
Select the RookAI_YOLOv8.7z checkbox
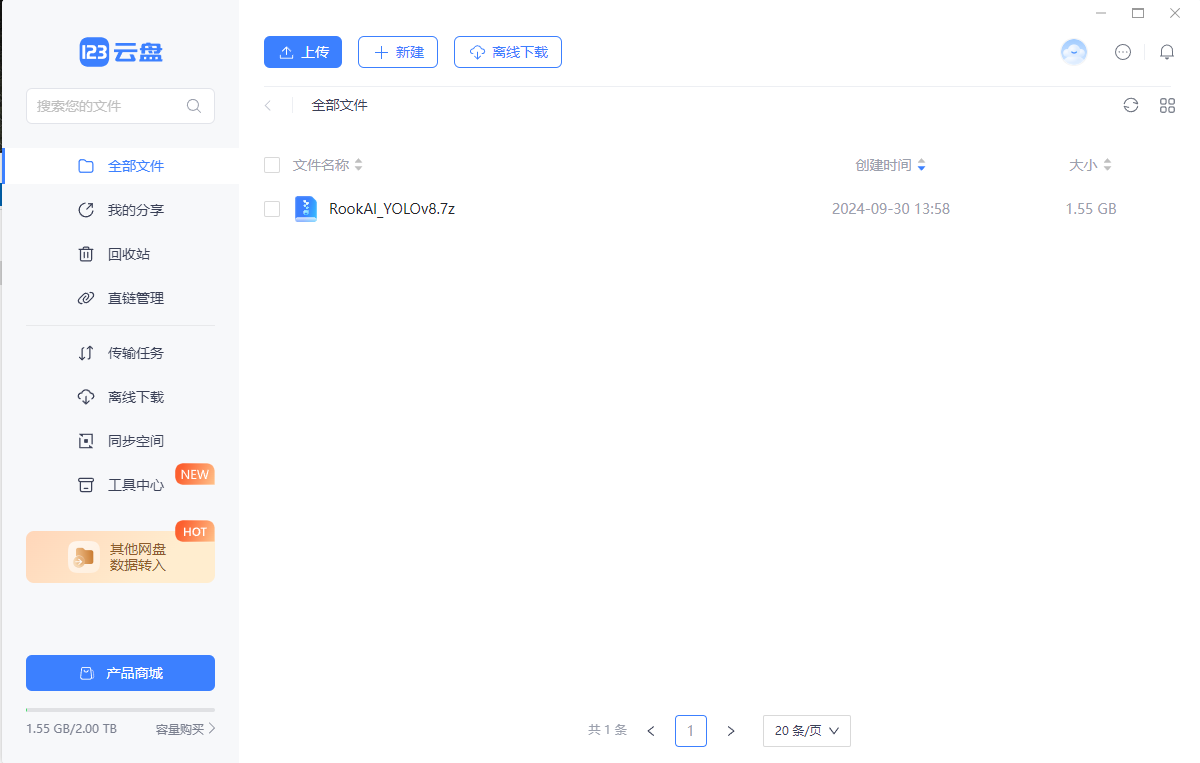coord(272,209)
